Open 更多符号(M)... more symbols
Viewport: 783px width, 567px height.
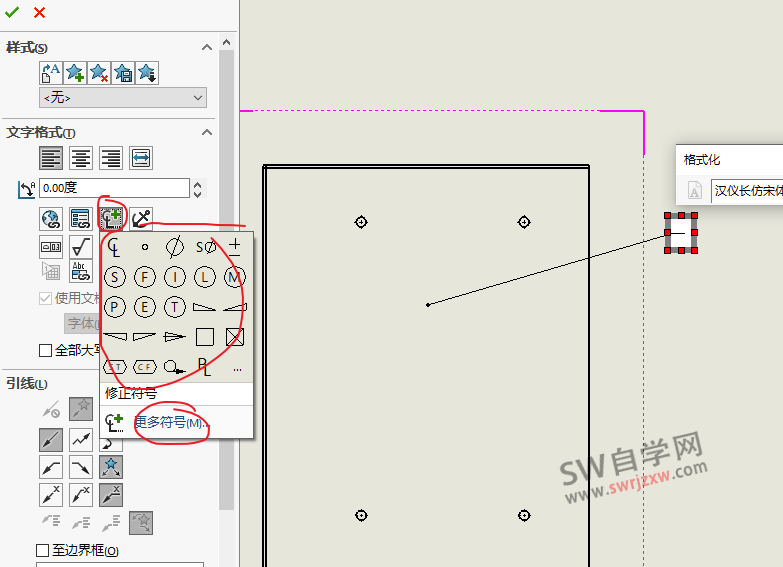(172, 423)
